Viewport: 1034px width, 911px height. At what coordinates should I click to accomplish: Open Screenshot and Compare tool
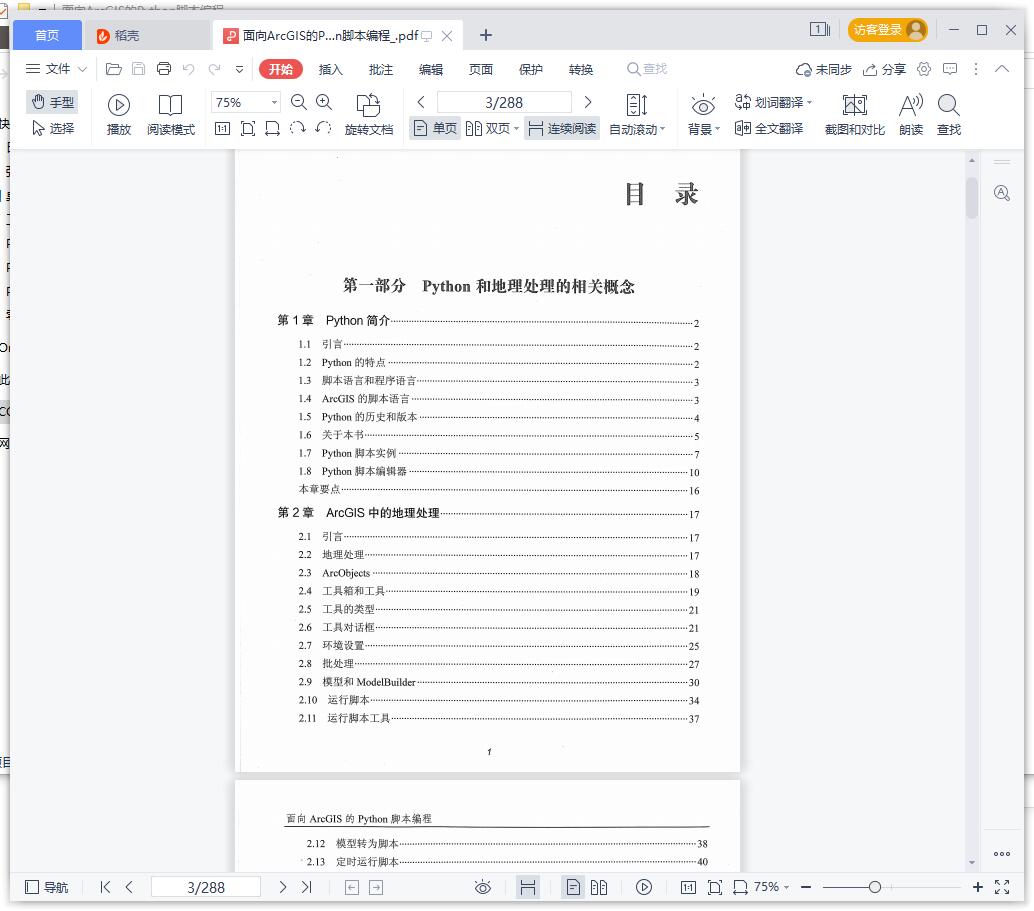coord(855,115)
